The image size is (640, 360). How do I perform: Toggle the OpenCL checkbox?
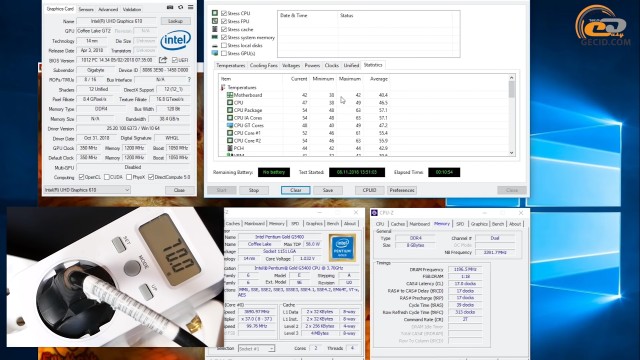click(x=81, y=177)
